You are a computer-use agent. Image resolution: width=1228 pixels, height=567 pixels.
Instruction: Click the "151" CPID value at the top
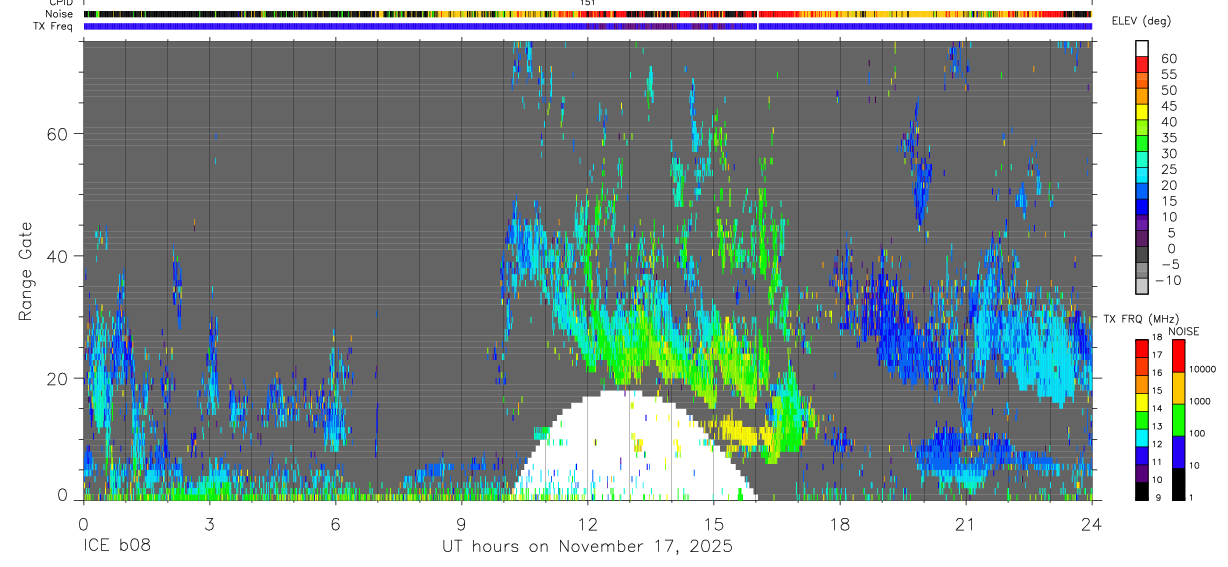click(587, 3)
